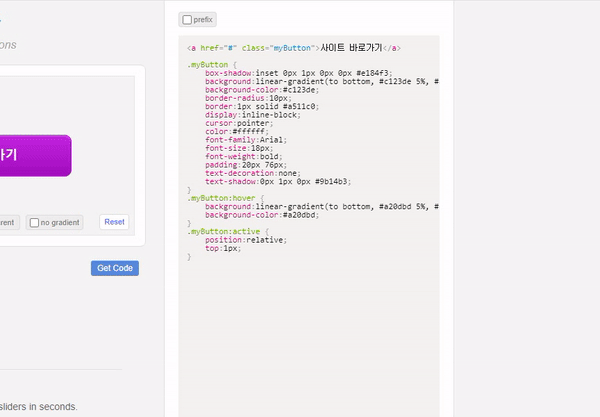This screenshot has width=600, height=417.
Task: Click the Reset button
Action: [x=114, y=222]
